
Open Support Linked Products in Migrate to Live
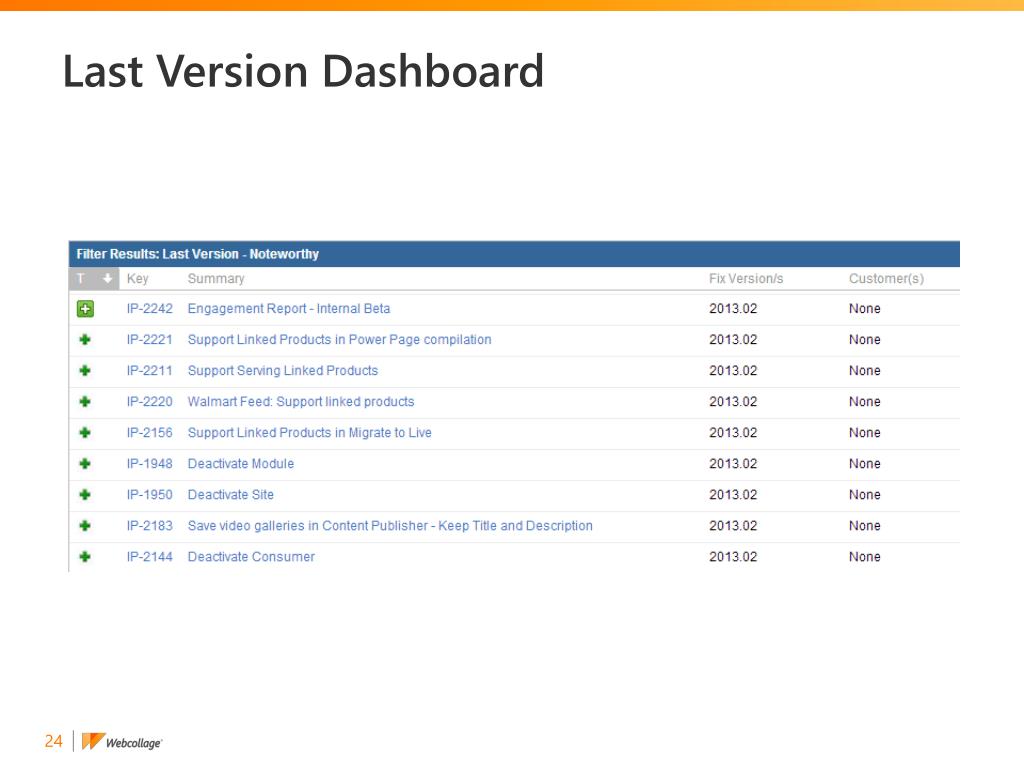310,432
